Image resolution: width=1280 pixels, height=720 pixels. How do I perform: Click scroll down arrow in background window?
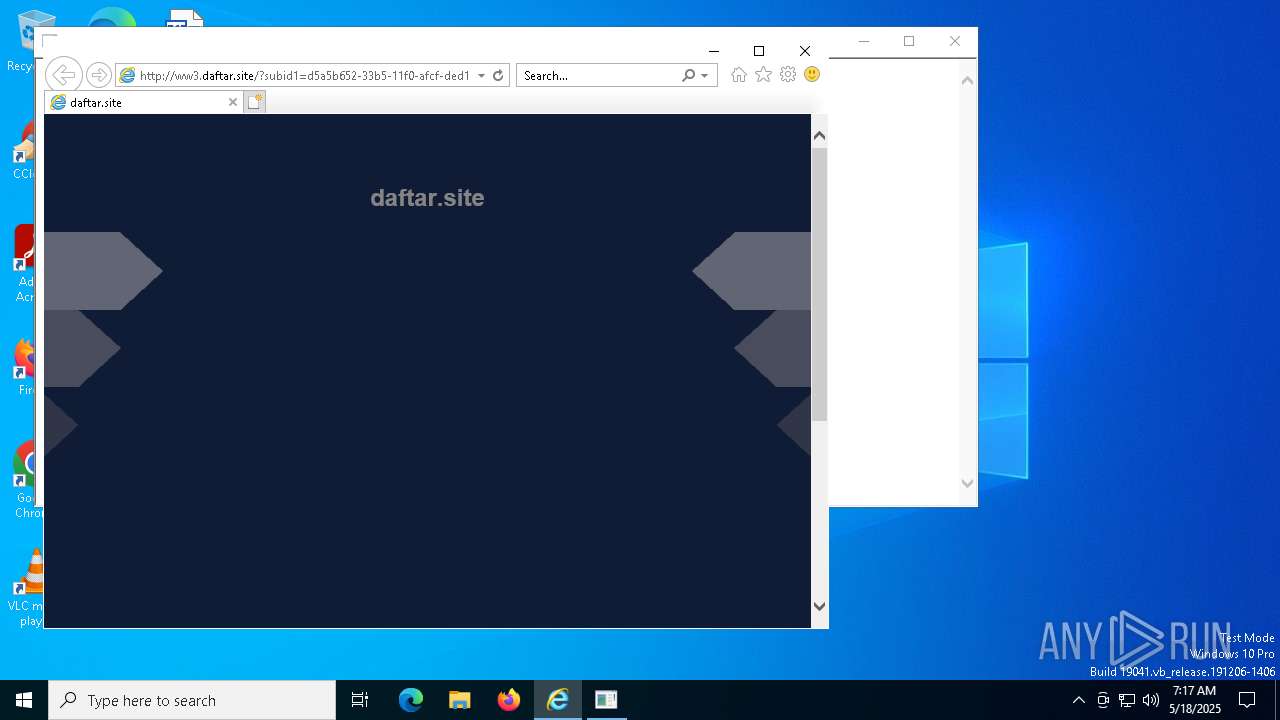967,483
